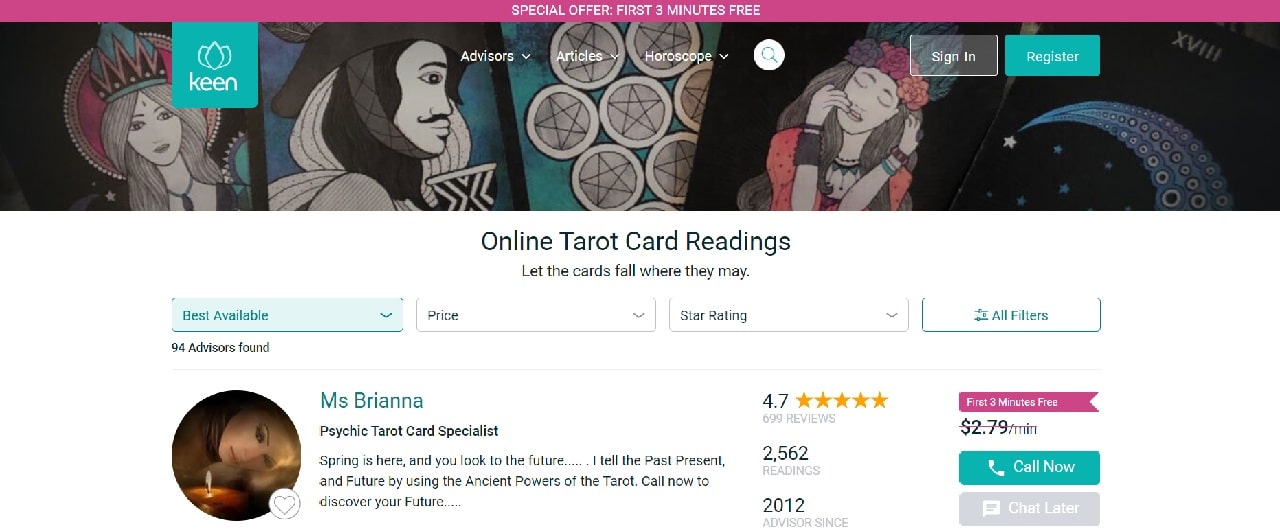This screenshot has width=1280, height=530.
Task: Open the Best Available sort dropdown
Action: (287, 315)
